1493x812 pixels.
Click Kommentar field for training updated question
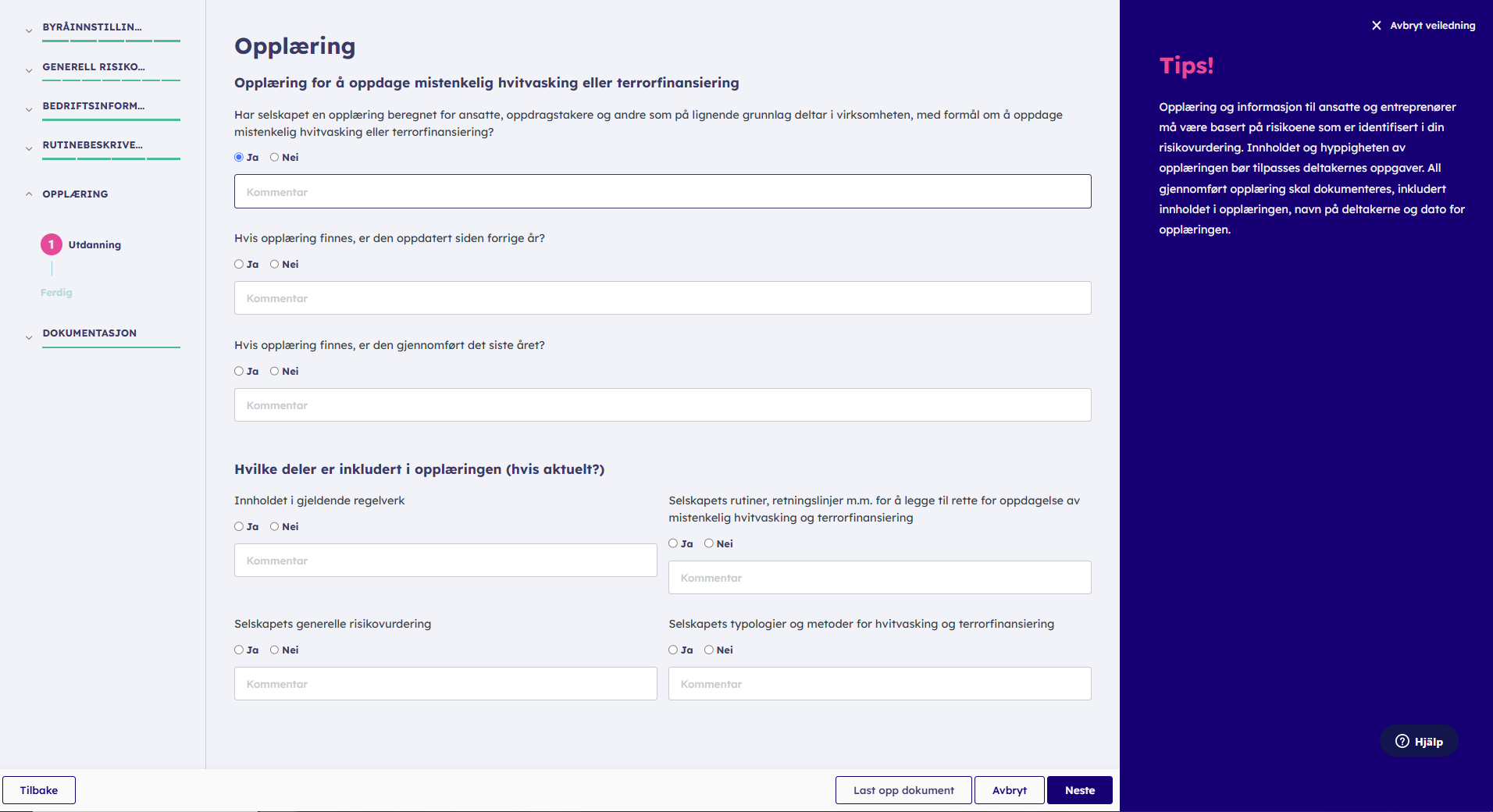[x=663, y=298]
